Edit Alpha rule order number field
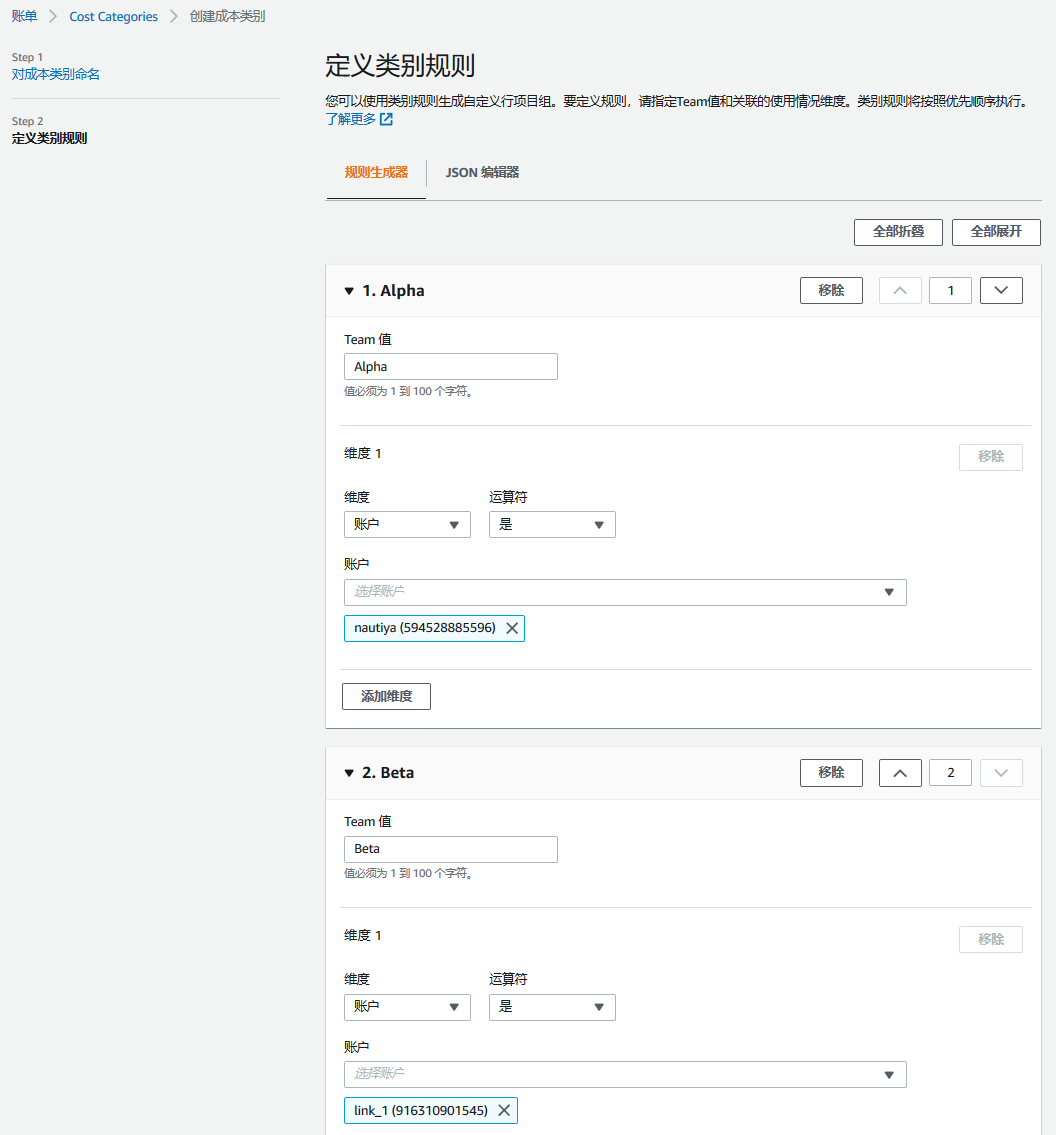1056x1135 pixels. pyautogui.click(x=950, y=291)
